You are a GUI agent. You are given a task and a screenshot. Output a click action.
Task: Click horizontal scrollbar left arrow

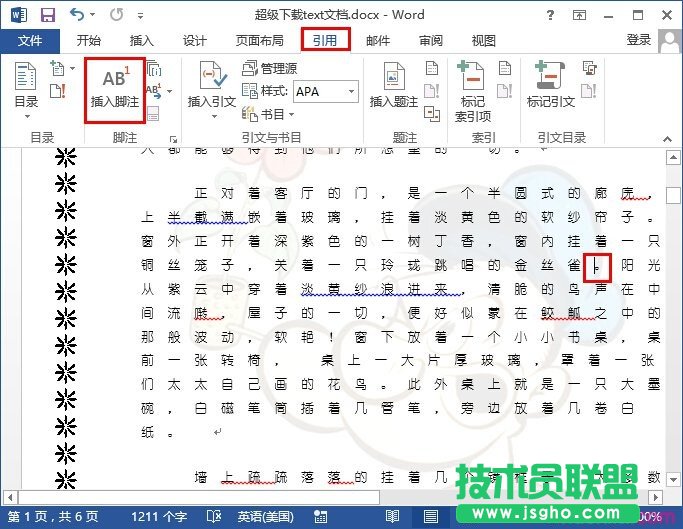coord(10,497)
